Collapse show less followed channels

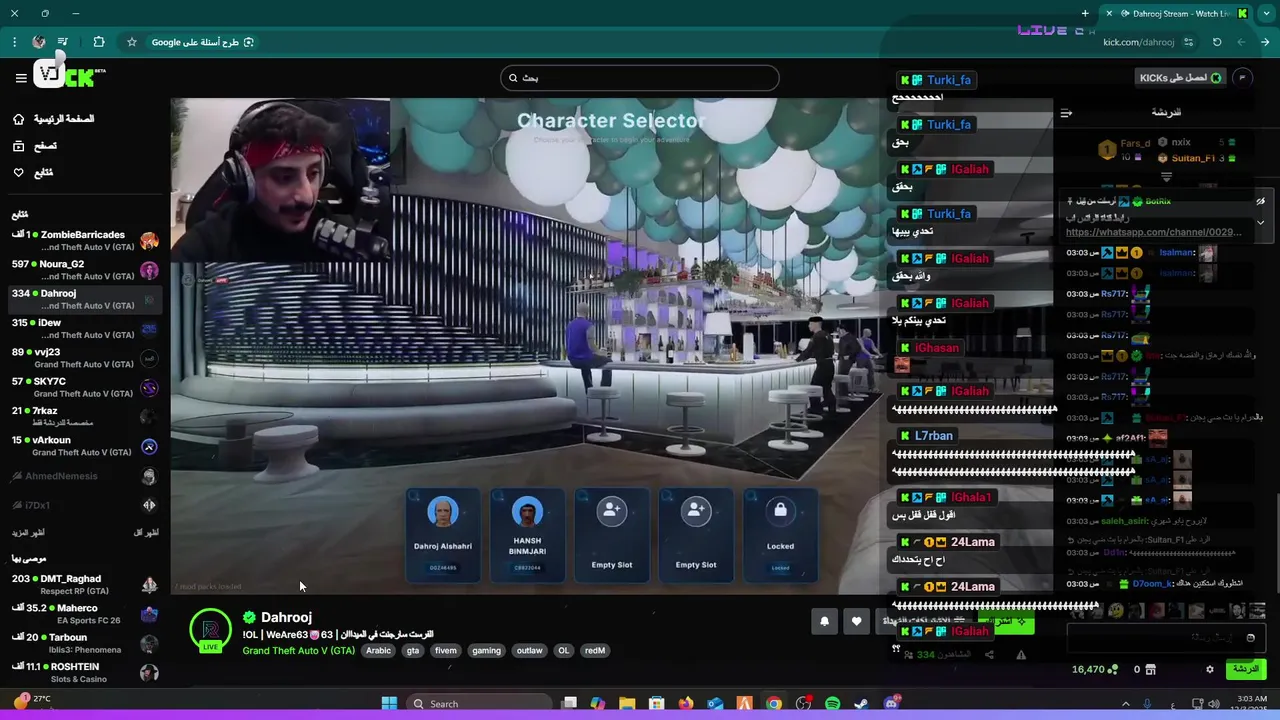coord(145,533)
